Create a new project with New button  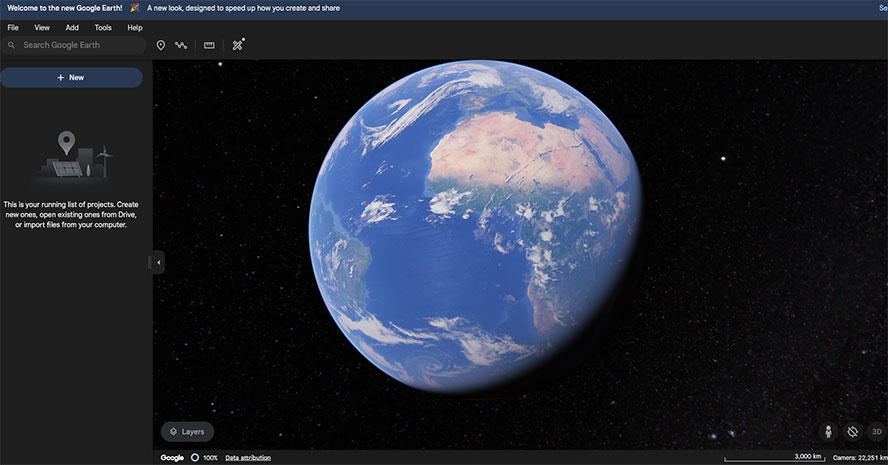click(x=71, y=78)
